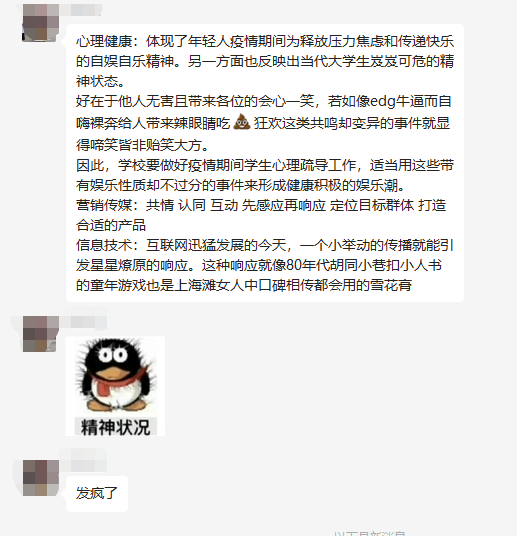Click the 信息技术 paragraph start

(104, 245)
